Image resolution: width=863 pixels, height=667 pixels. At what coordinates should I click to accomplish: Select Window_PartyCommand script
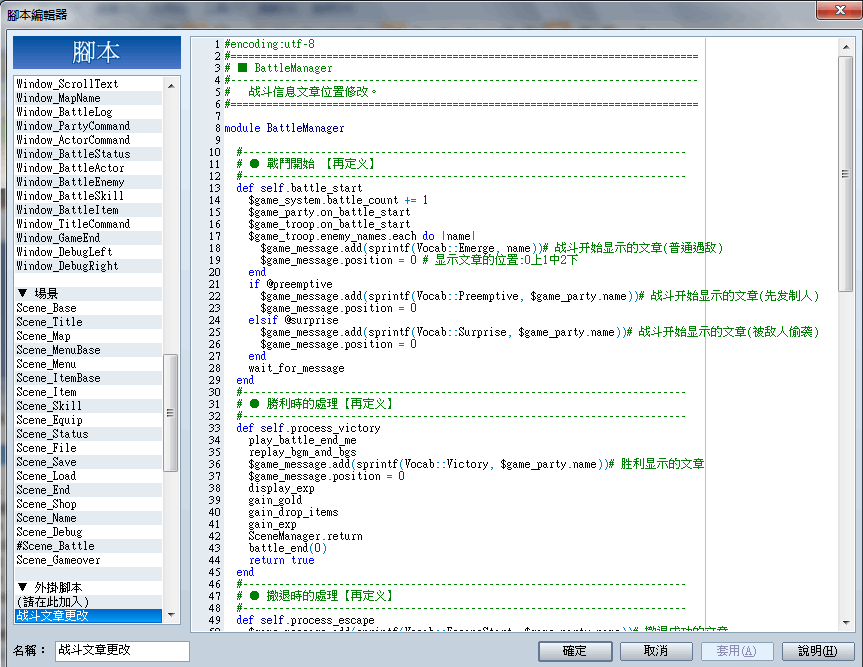pyautogui.click(x=88, y=126)
